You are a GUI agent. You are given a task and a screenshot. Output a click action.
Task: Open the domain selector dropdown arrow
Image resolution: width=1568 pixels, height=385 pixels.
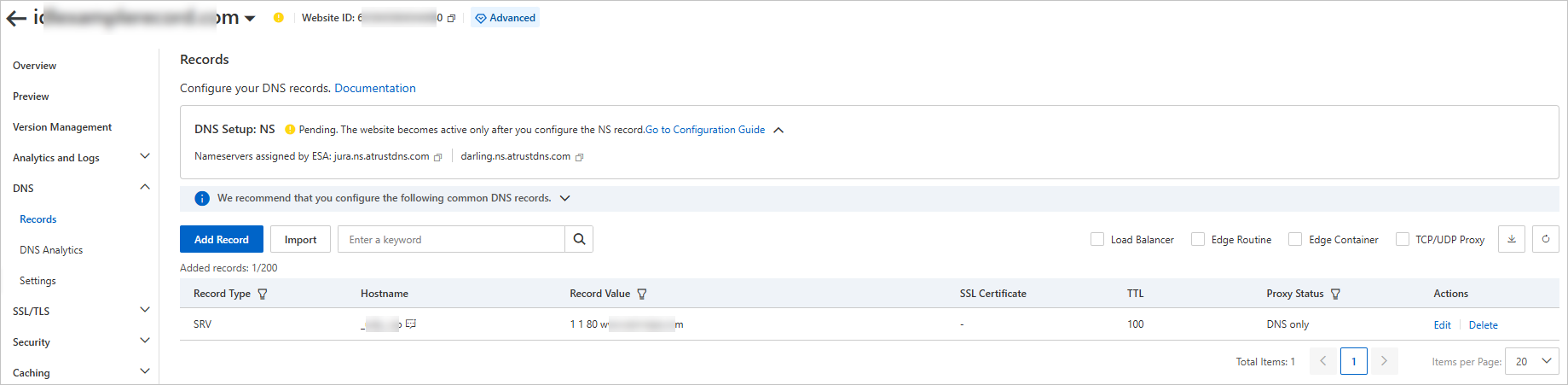click(x=250, y=19)
